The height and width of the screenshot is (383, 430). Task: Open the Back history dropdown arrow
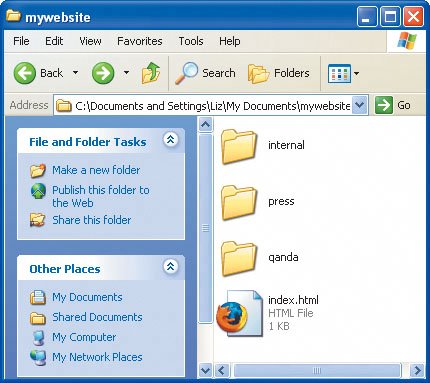tap(76, 73)
